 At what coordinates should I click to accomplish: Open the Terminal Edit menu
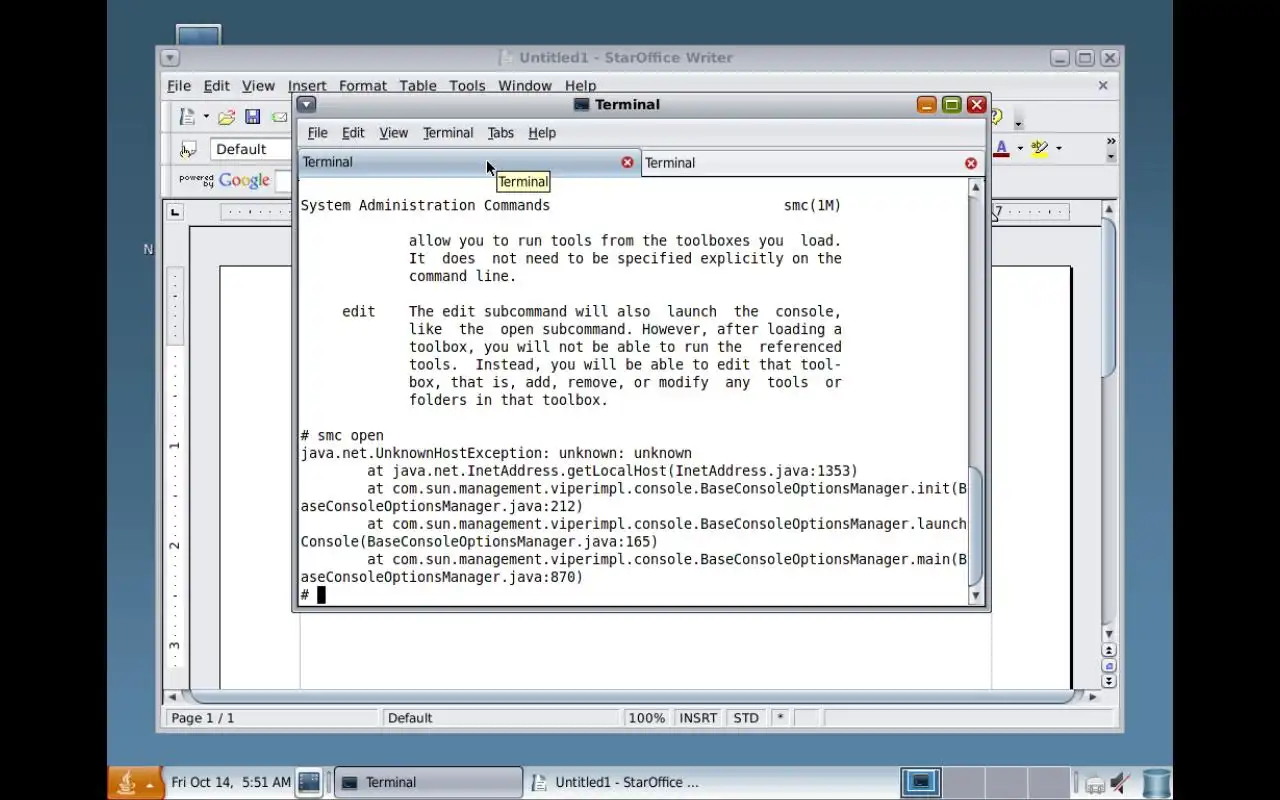pos(353,133)
